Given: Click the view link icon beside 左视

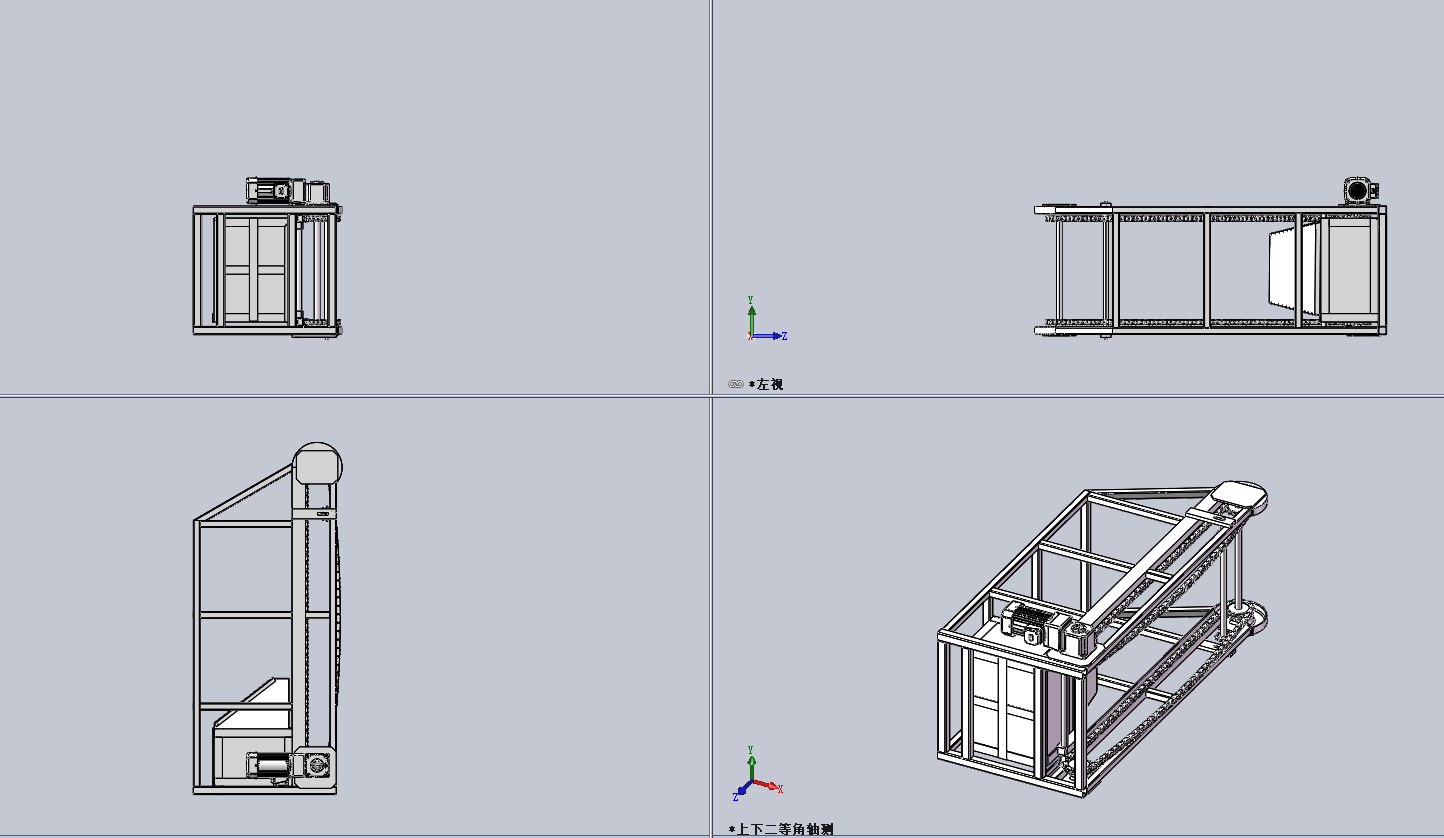Looking at the screenshot, I should (x=736, y=384).
